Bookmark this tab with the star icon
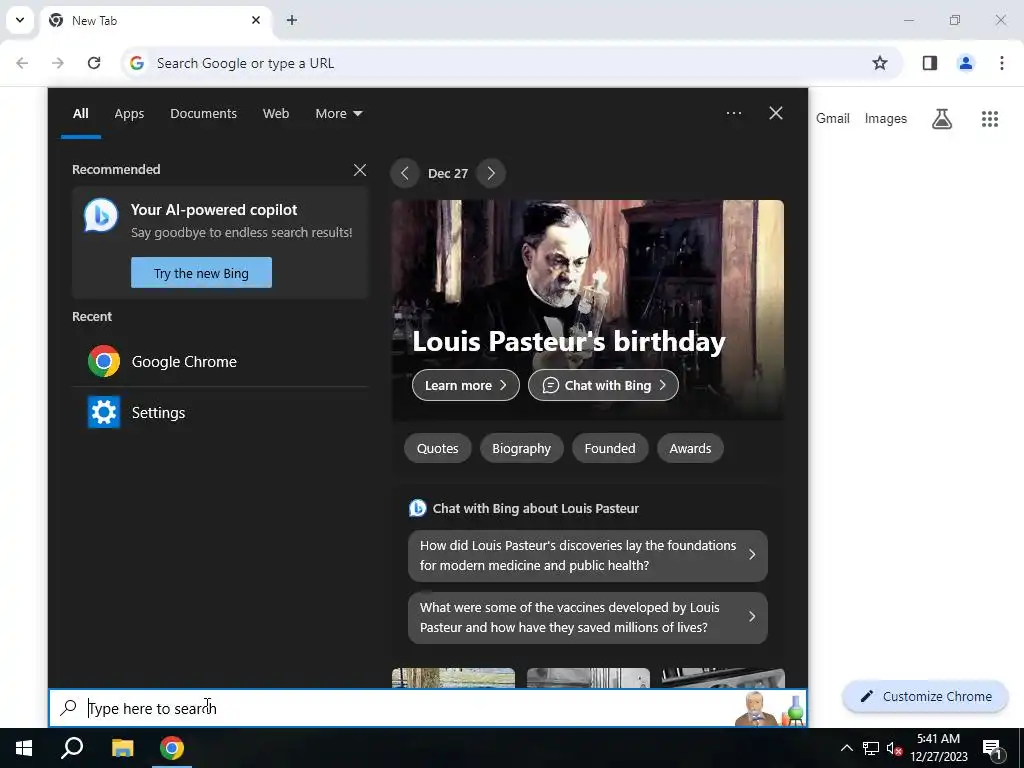This screenshot has width=1024, height=768. tap(880, 63)
